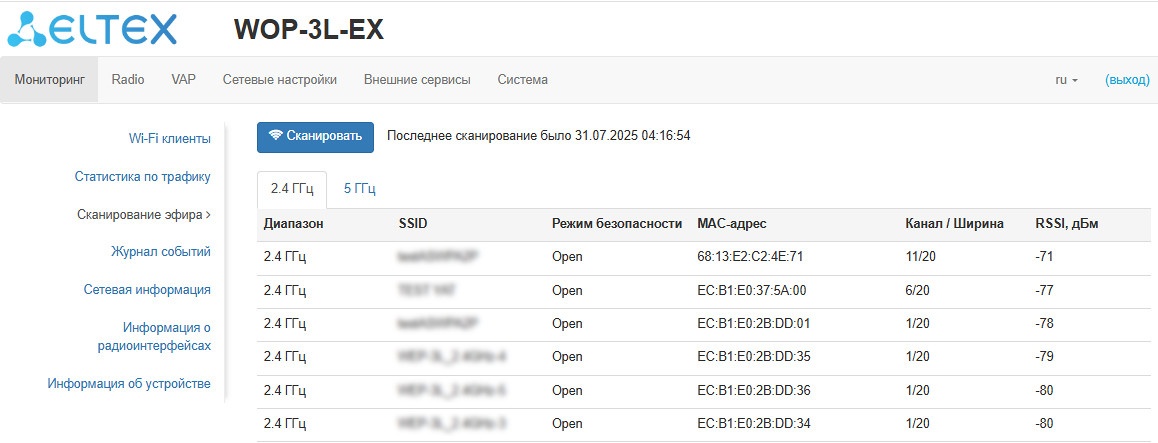Open Информация об устройстве
This screenshot has height=443, width=1158.
coord(129,383)
